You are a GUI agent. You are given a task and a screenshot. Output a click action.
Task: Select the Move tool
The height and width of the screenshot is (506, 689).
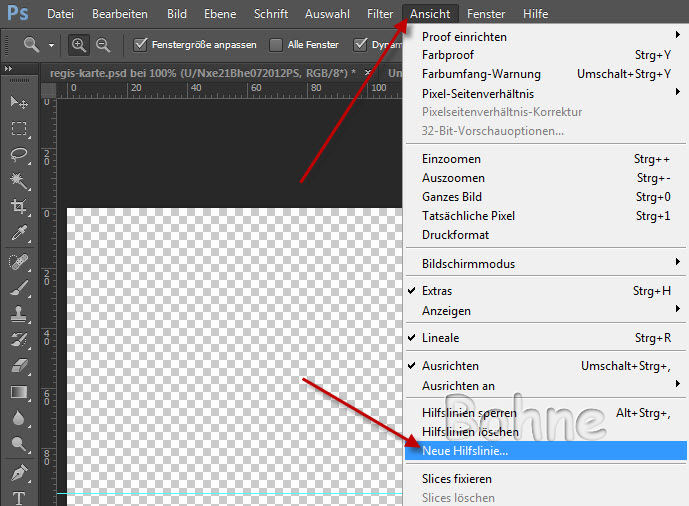[18, 103]
